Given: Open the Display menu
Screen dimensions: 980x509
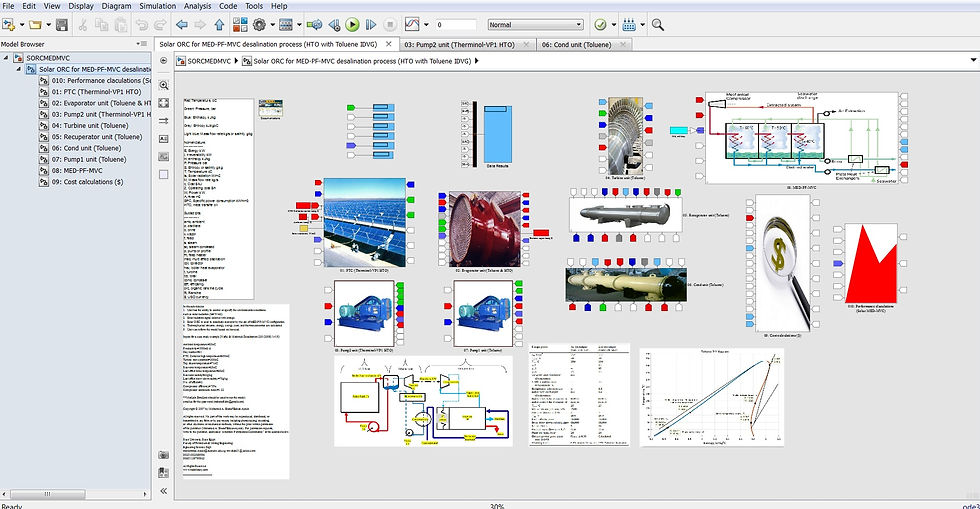Looking at the screenshot, I should 81,6.
